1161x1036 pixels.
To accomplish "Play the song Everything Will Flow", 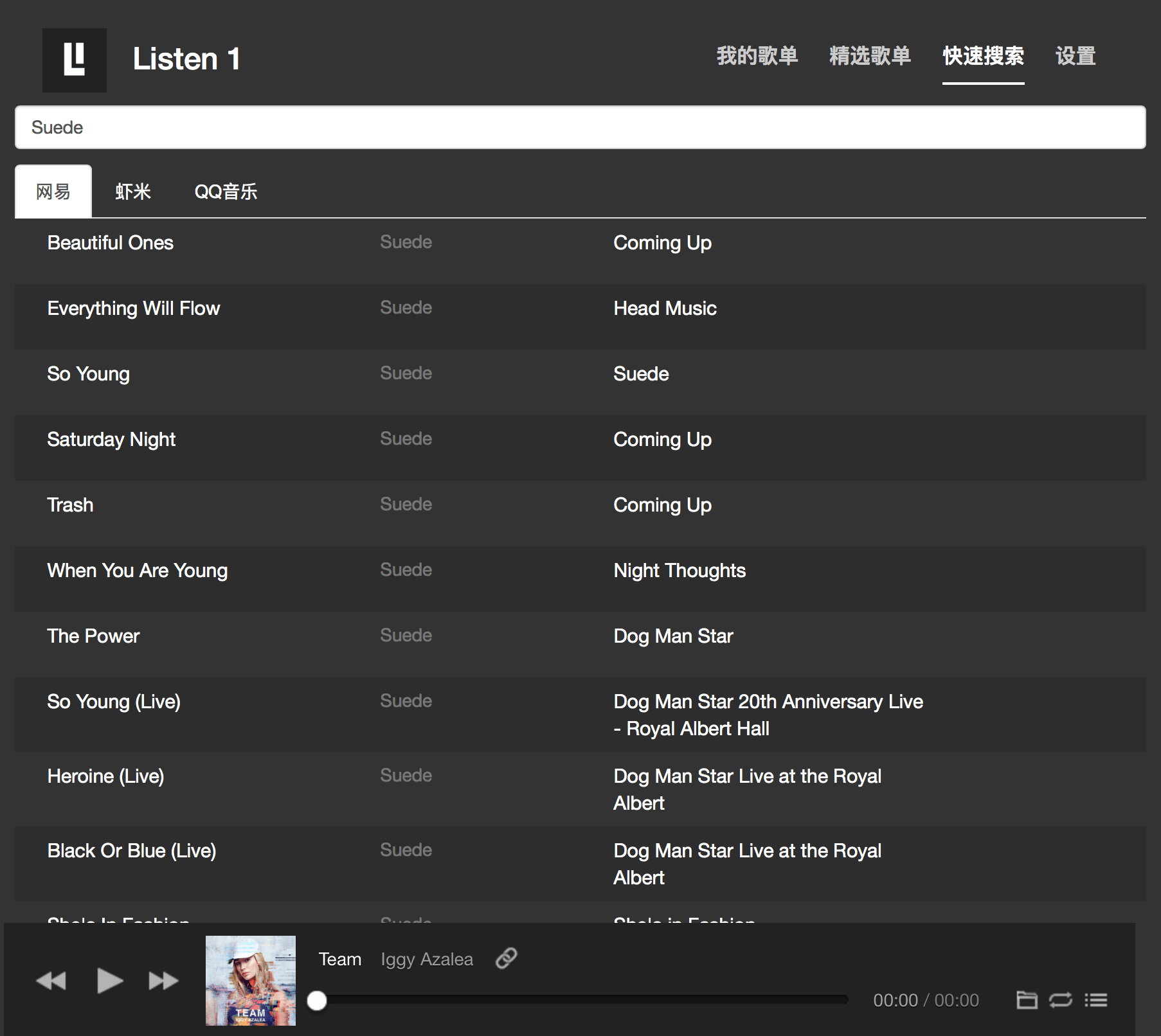I will pyautogui.click(x=134, y=308).
